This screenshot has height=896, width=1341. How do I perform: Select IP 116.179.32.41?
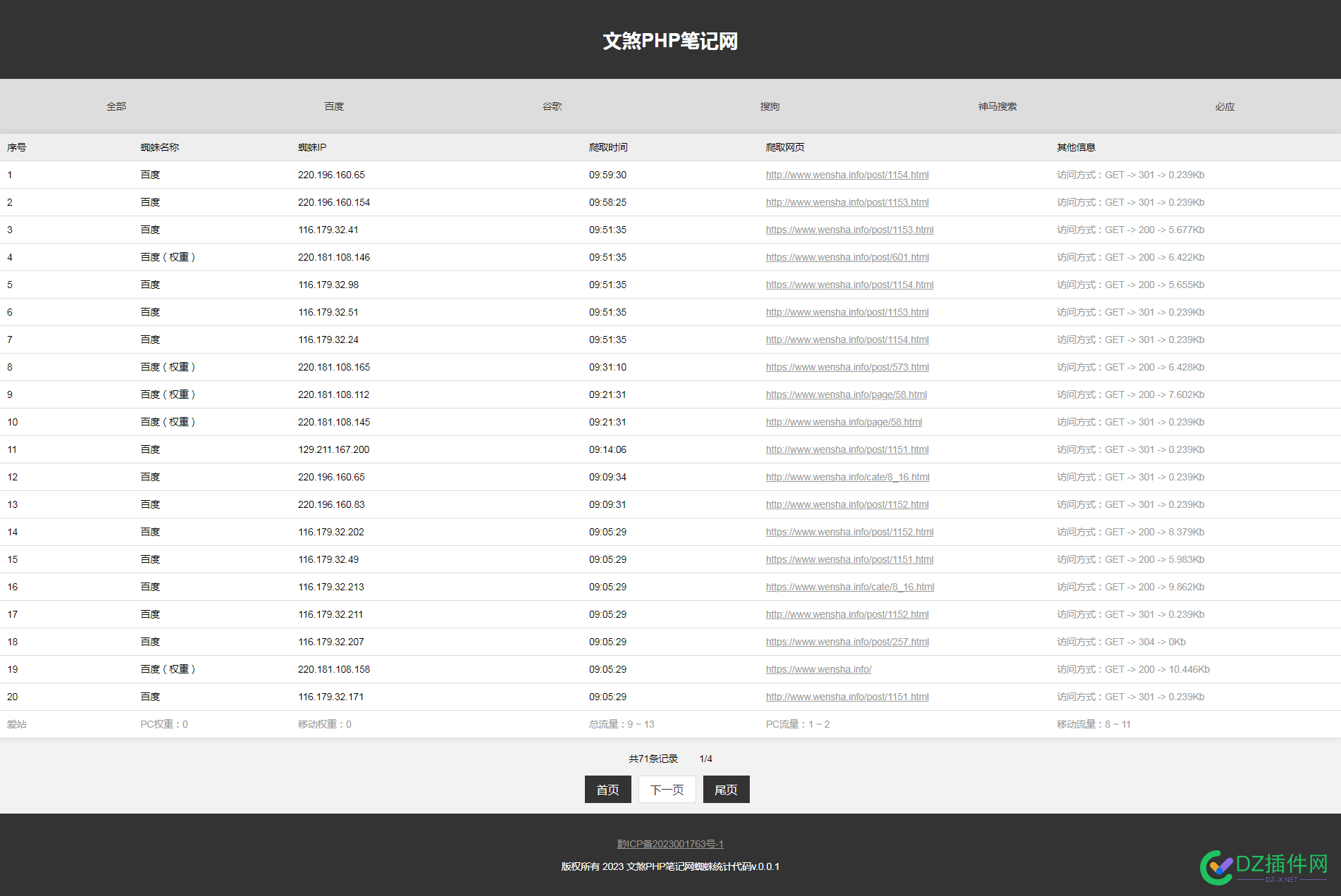click(328, 230)
